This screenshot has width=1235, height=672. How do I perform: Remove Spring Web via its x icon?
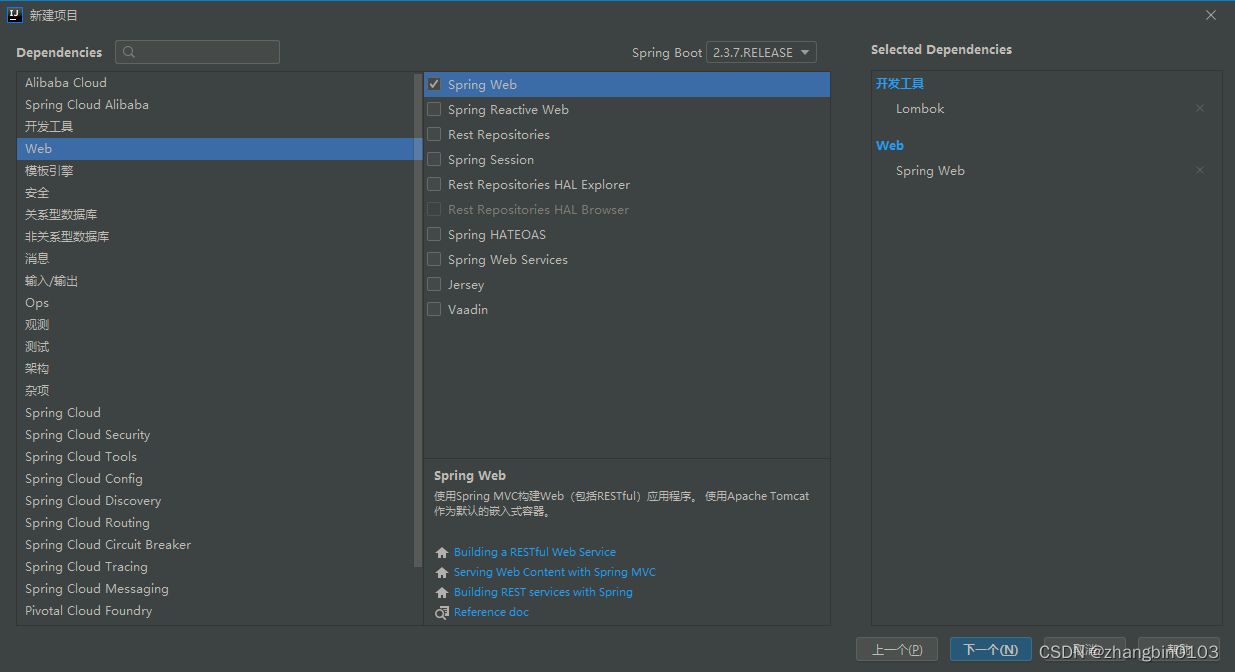coord(1200,170)
